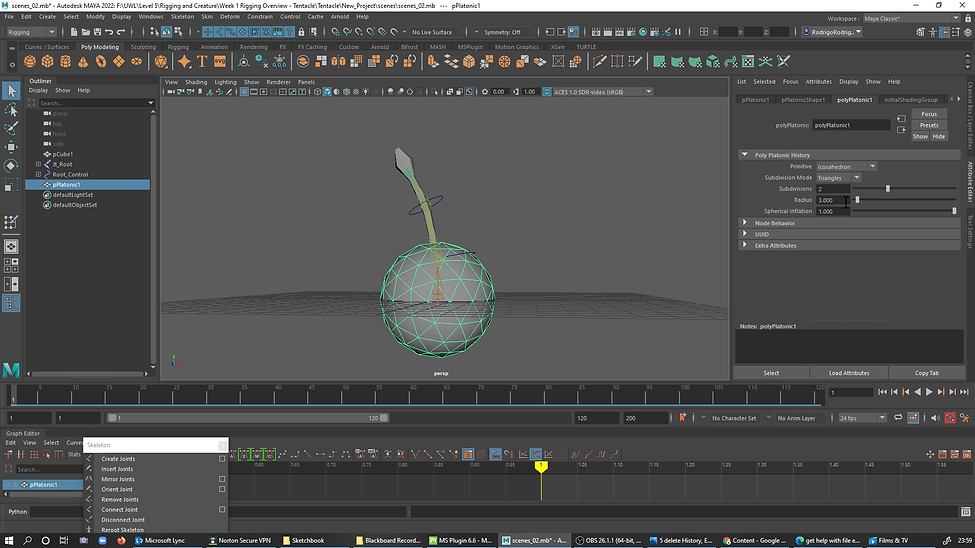Viewport: 975px width, 548px height.
Task: Activate the Paint selection tool
Action: click(11, 129)
